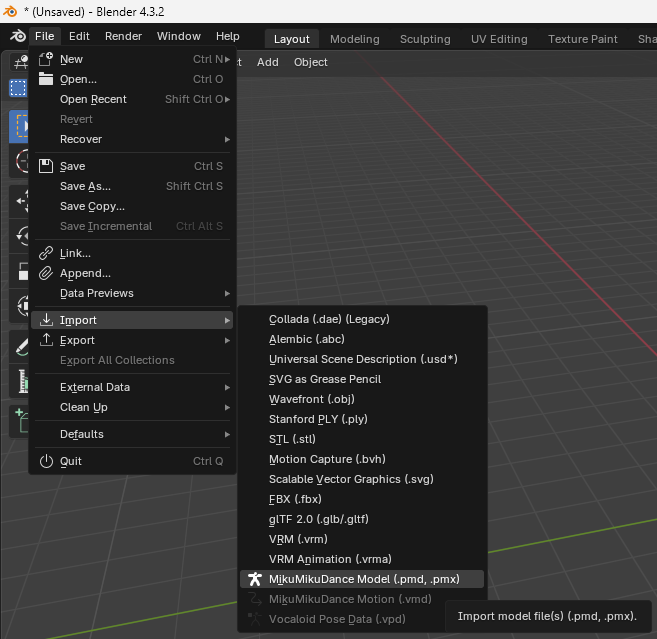Import Universal Scene Description (.usd*)
The height and width of the screenshot is (639, 657).
pyautogui.click(x=362, y=359)
